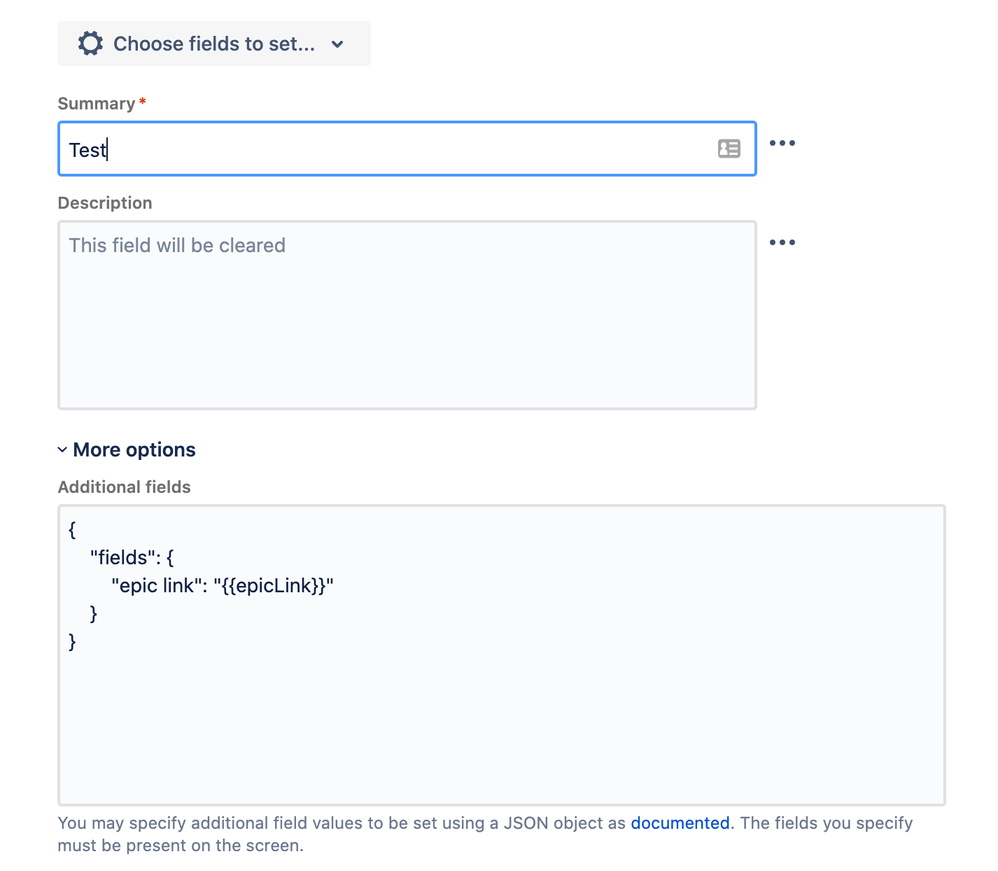Open the three-dot menu beside Summary
Viewport: 998px width, 871px height.
coord(782,143)
